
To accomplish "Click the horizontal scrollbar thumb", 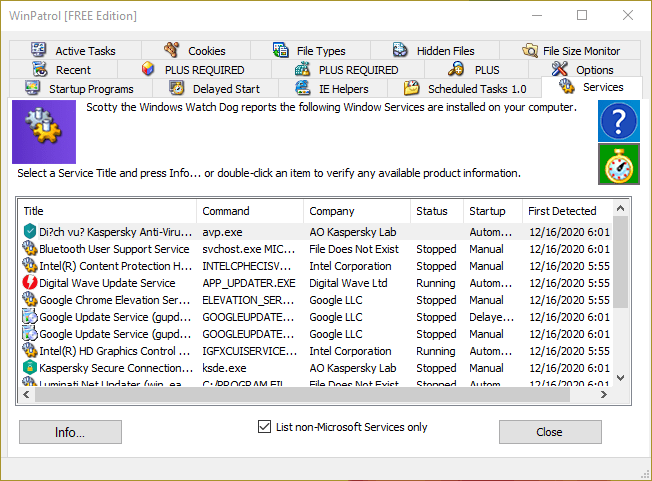I will (302, 394).
